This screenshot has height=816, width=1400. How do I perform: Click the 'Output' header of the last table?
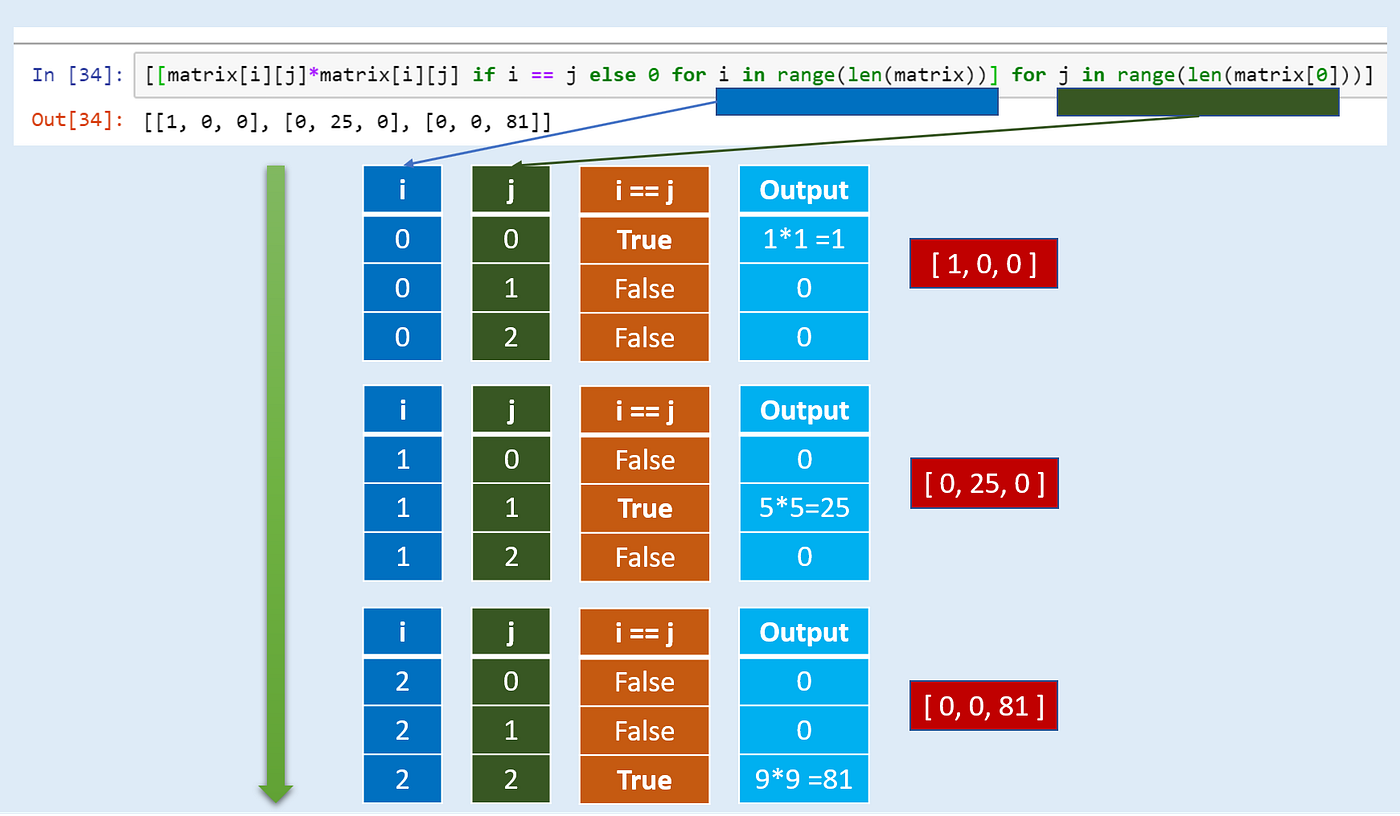tap(803, 631)
